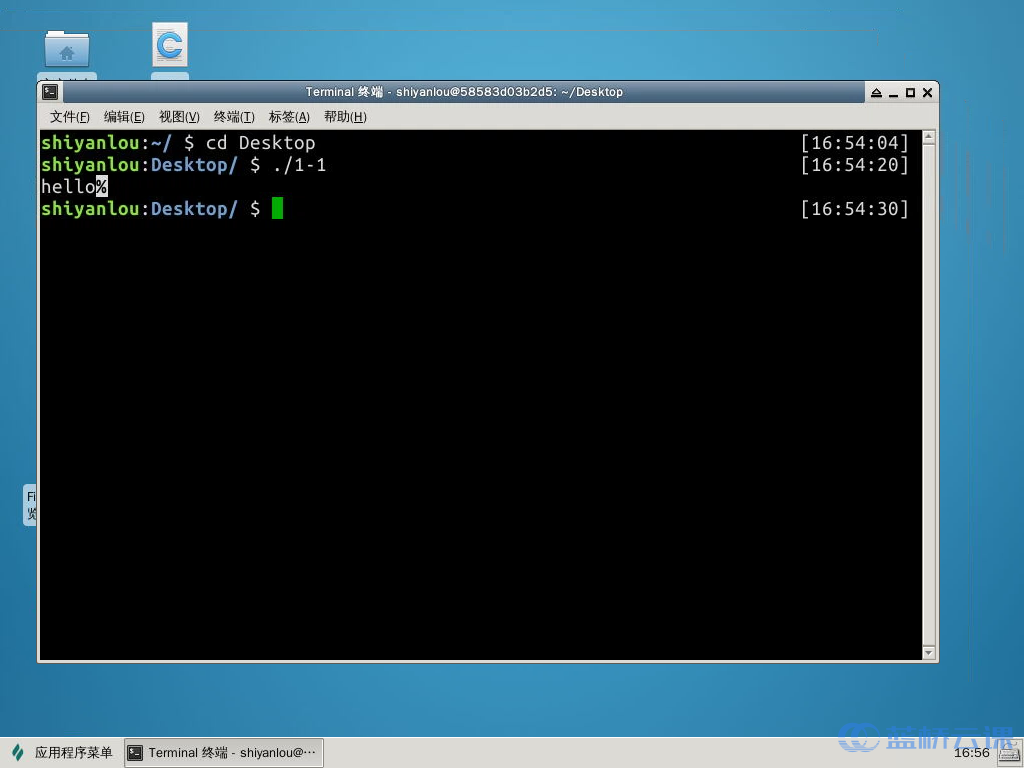Open the 终端(T) terminal menu
Viewport: 1024px width, 768px height.
click(x=234, y=117)
